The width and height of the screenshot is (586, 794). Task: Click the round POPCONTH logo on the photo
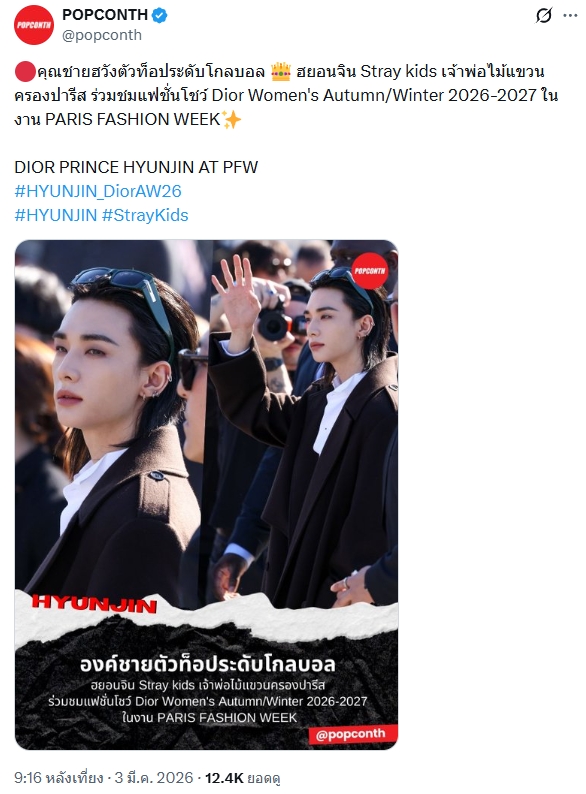pyautogui.click(x=369, y=271)
